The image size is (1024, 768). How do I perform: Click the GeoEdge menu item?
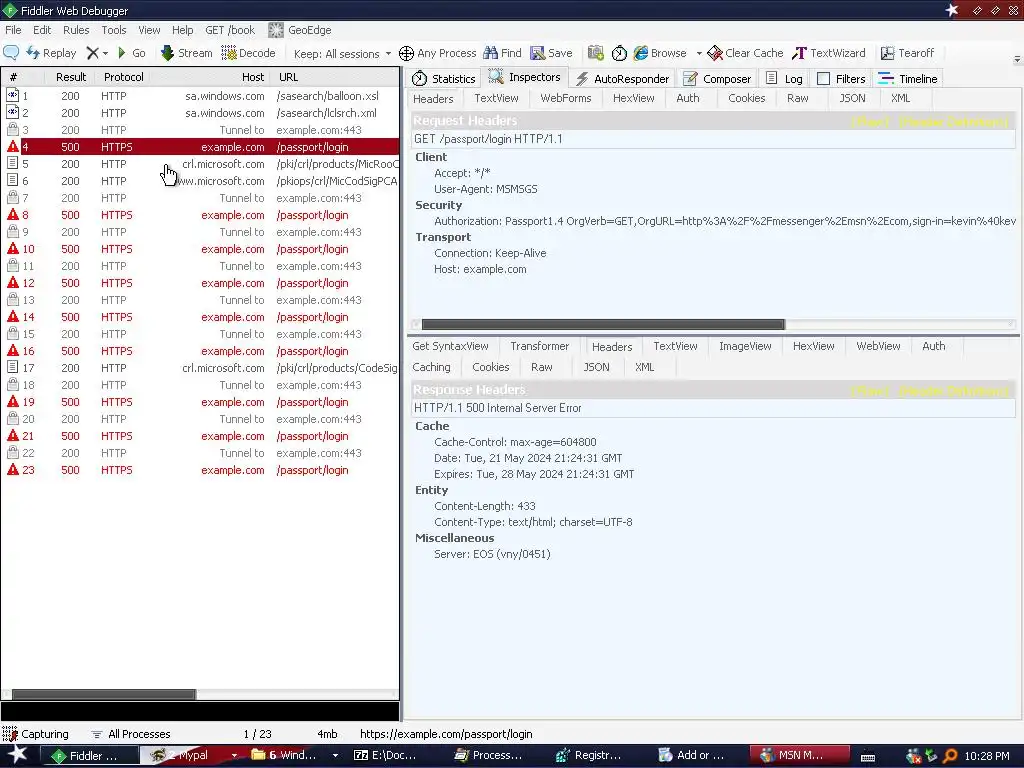[300, 30]
